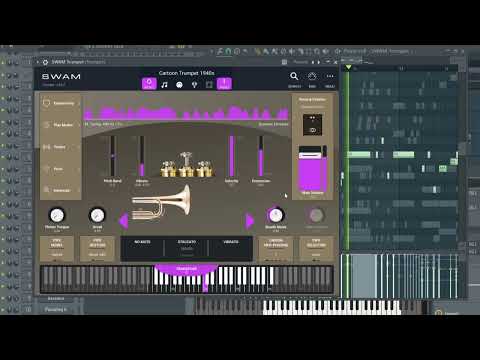480x360 pixels.
Task: Open plugin menu arrow left of gear icon
Action: pyautogui.click(x=37, y=62)
